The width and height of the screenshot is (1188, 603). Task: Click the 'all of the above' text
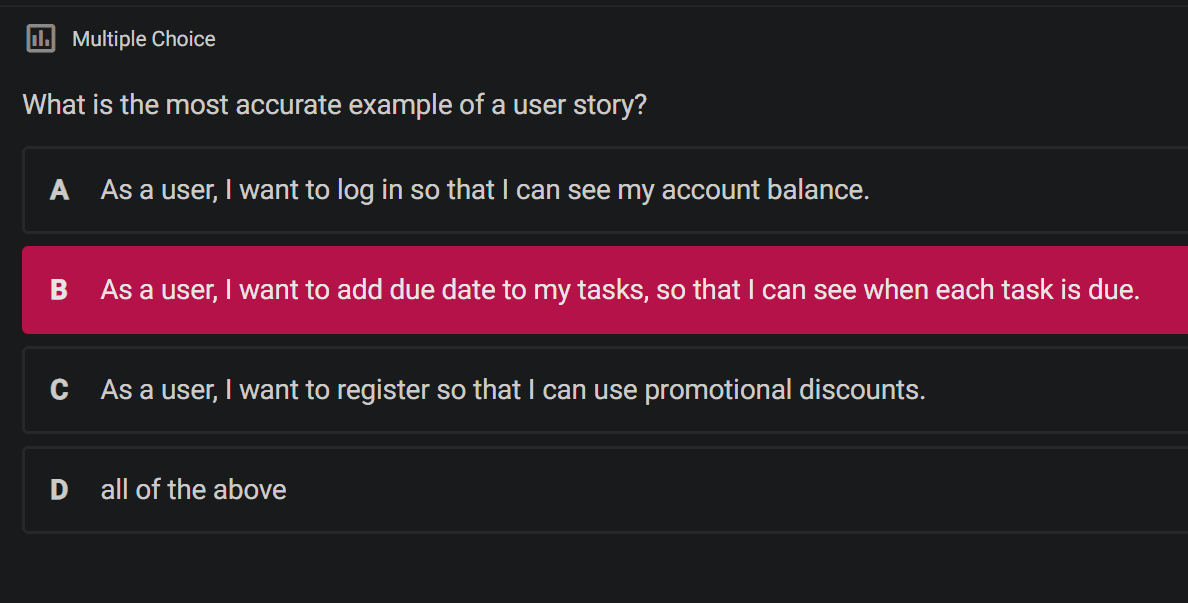pyautogui.click(x=193, y=490)
